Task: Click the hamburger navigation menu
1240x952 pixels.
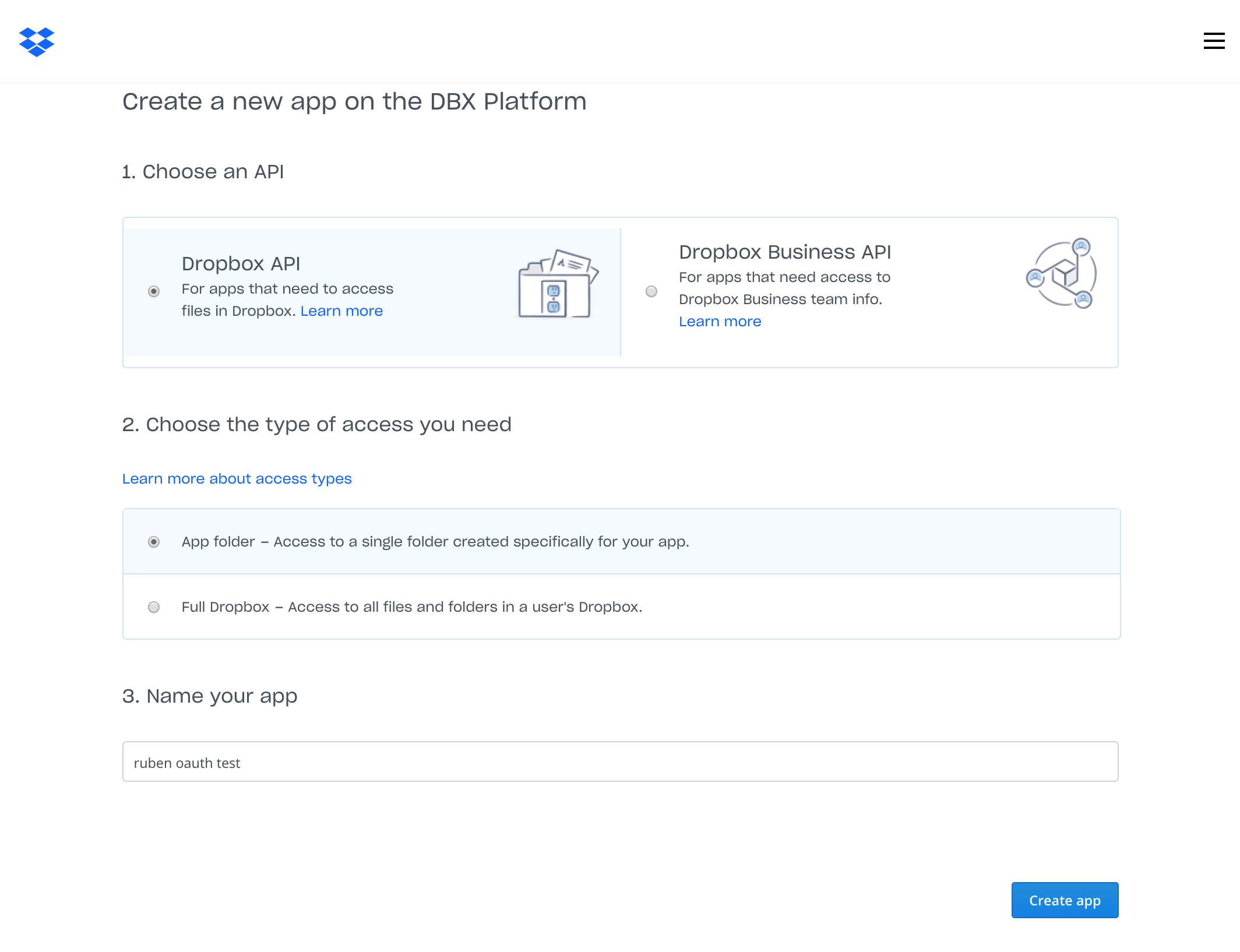Action: coord(1213,41)
